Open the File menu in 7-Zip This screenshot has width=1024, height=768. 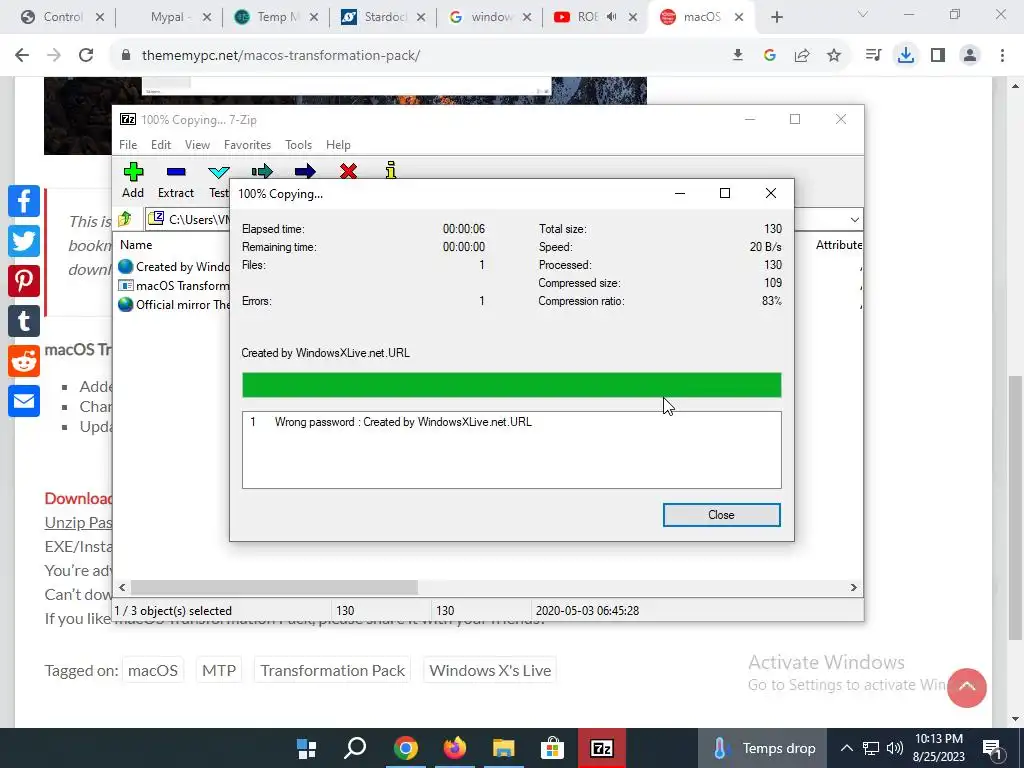(x=128, y=145)
